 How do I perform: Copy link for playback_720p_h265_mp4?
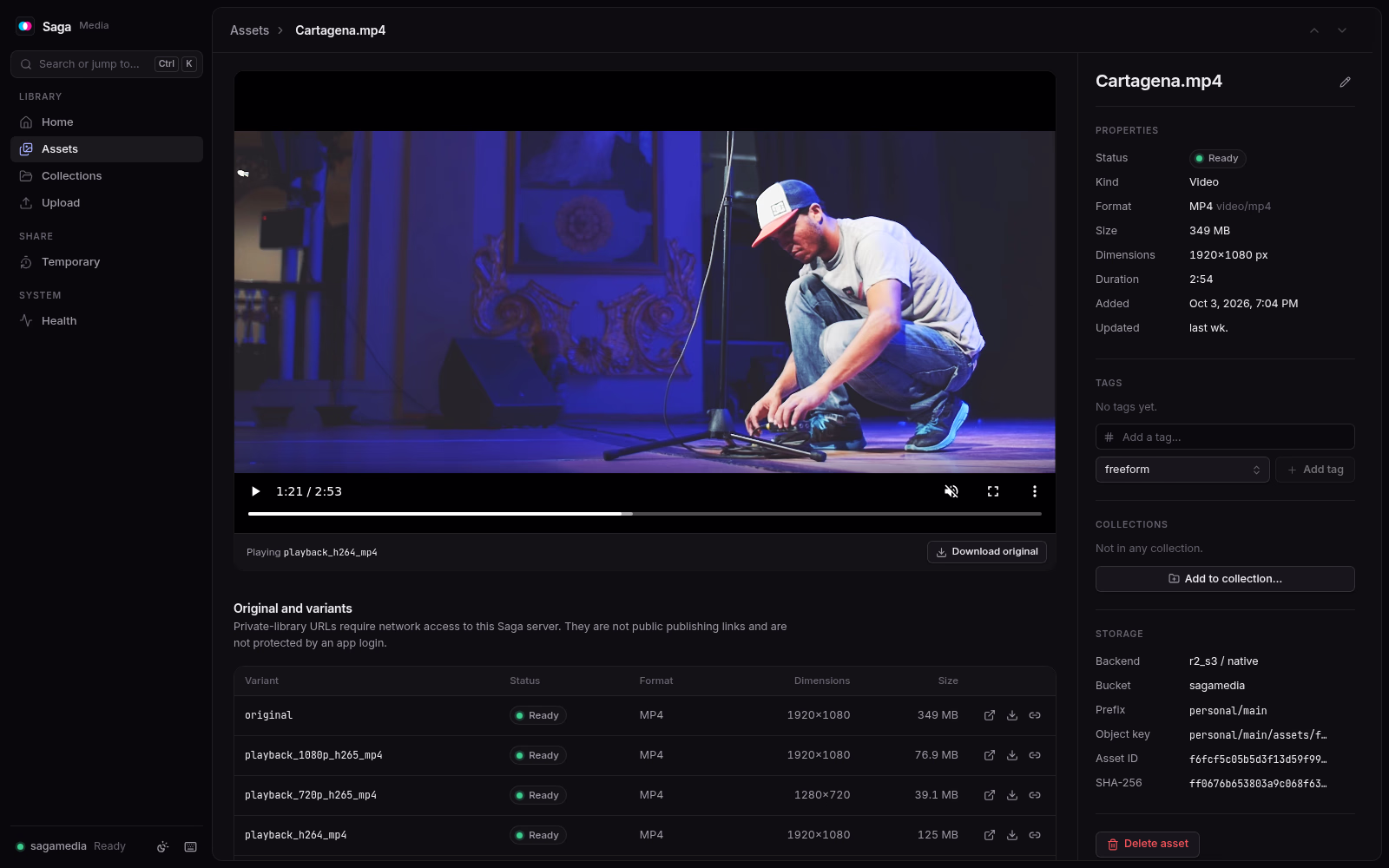1035,795
